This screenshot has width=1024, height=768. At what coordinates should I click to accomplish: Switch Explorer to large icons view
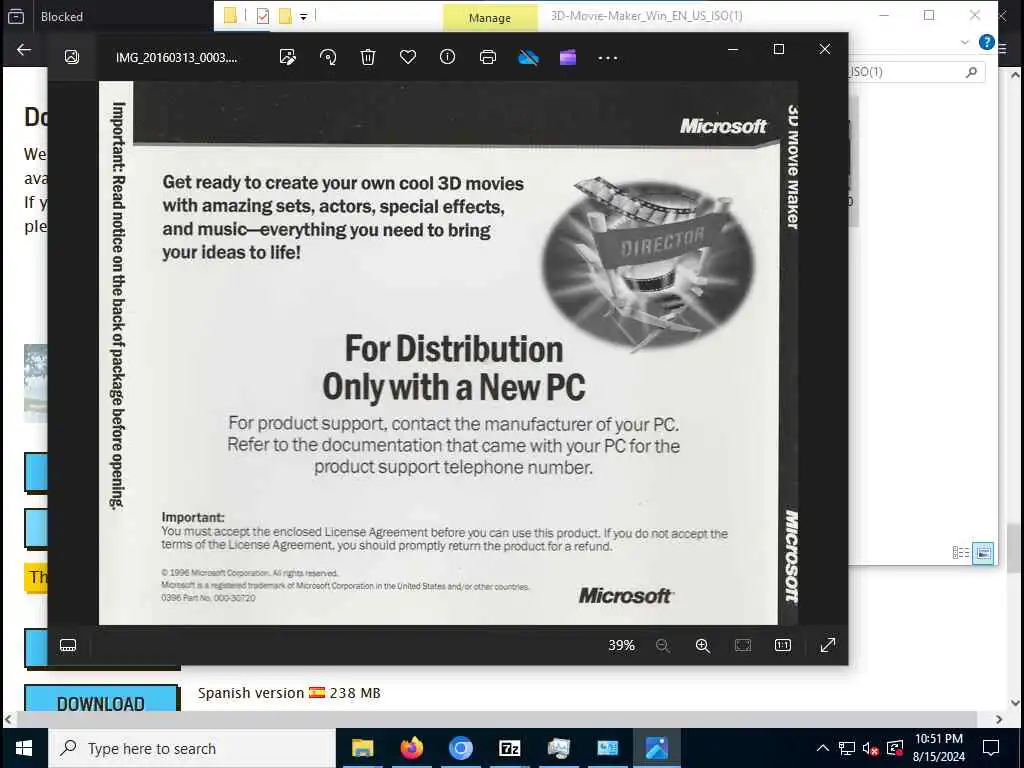tap(983, 553)
